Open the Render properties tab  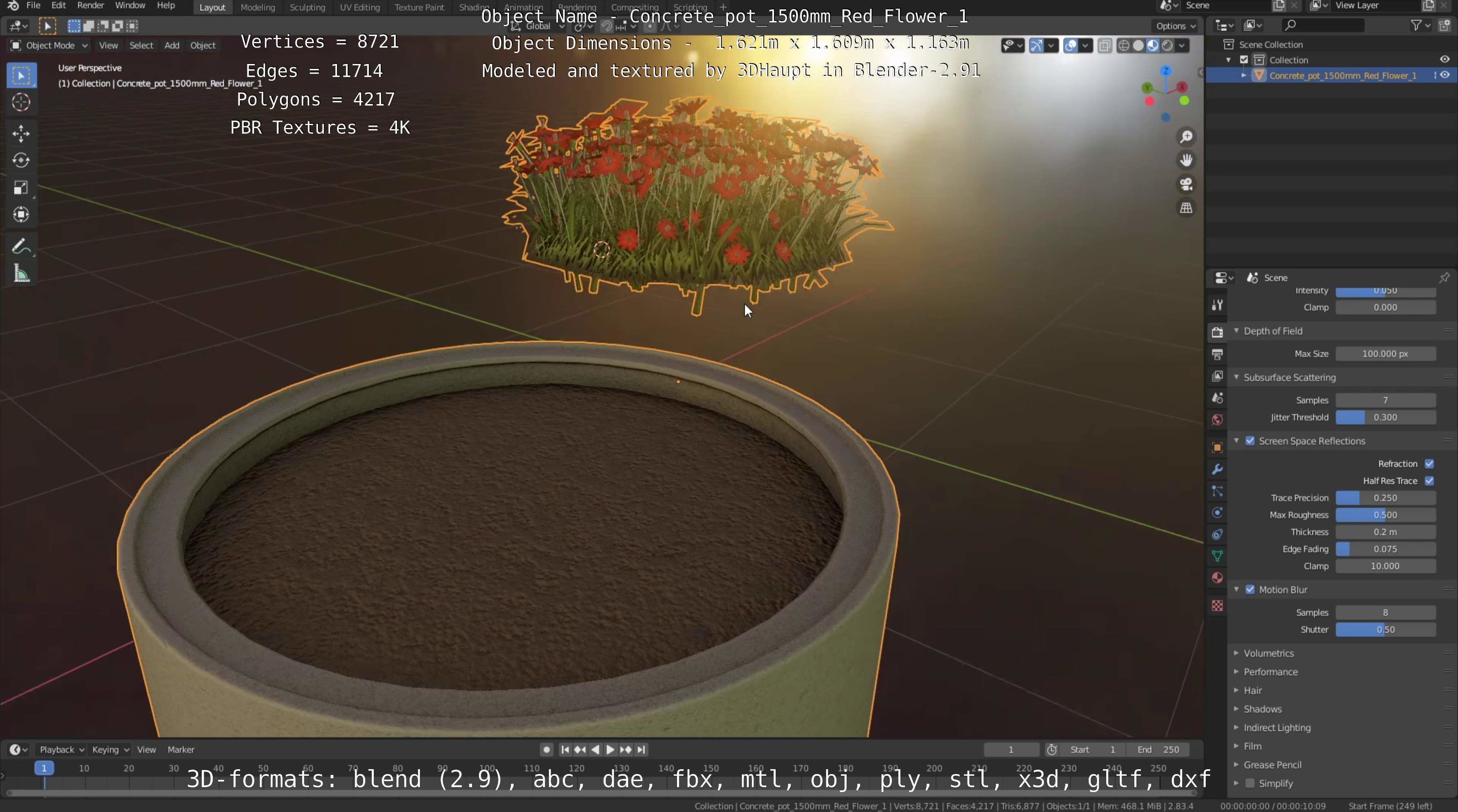[1217, 332]
